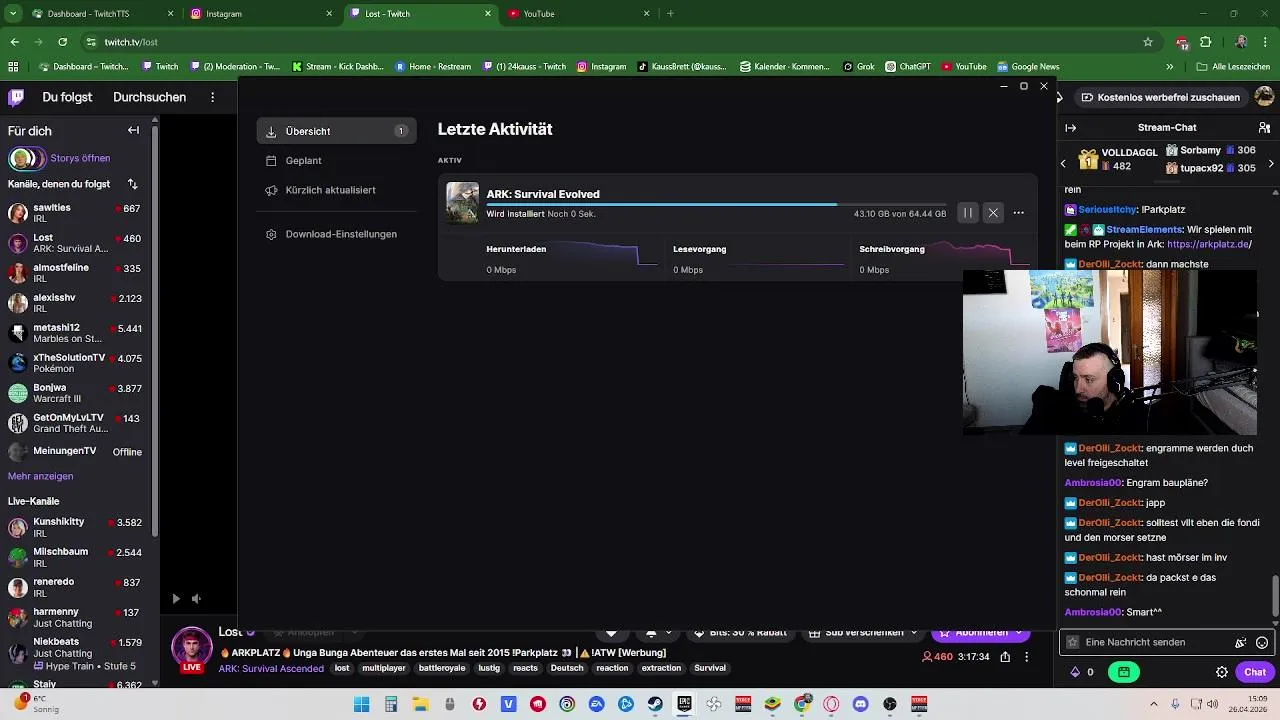Collapse the Für dich sidebar

pos(133,131)
